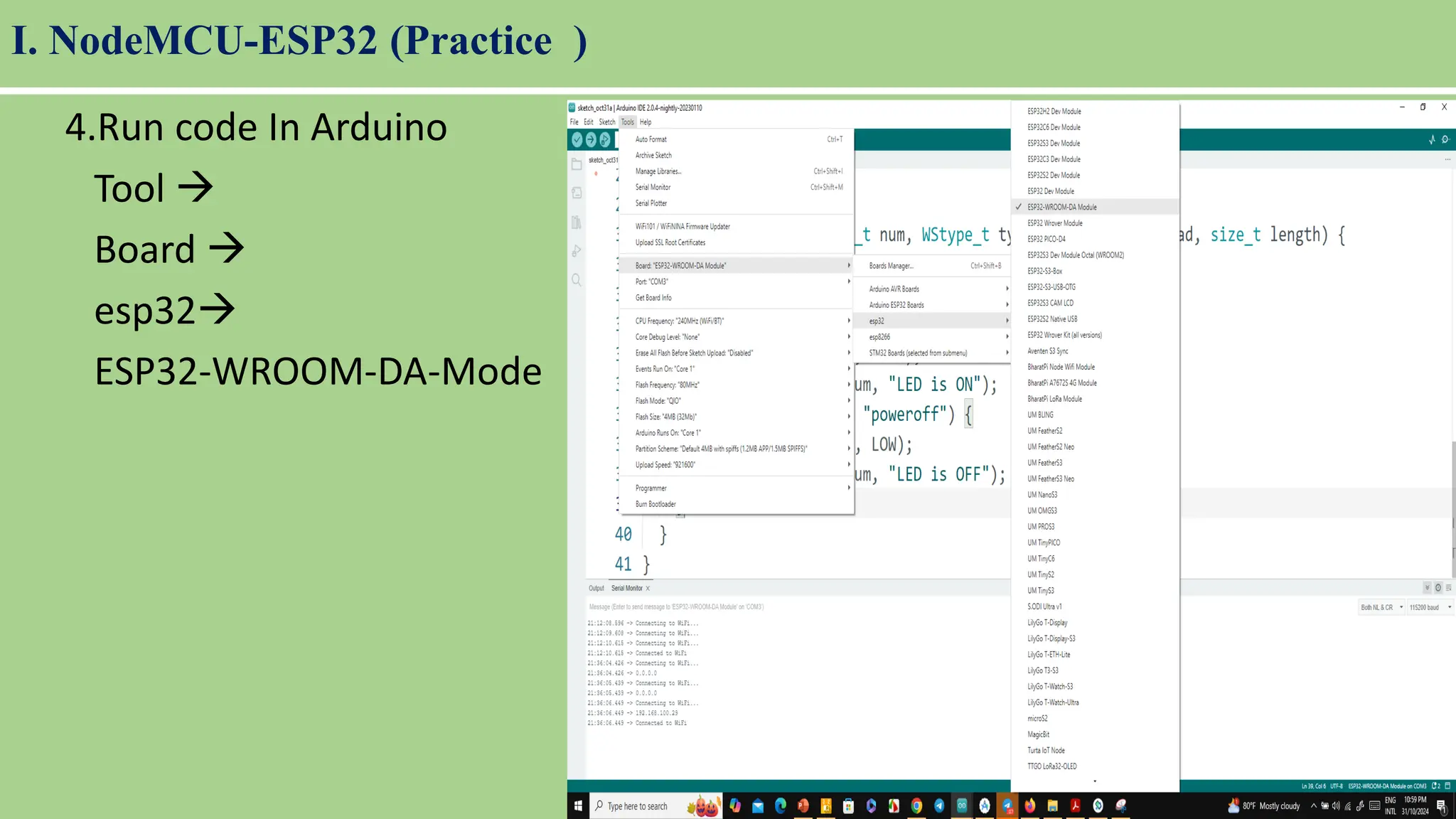Click the Tools menu

628,122
